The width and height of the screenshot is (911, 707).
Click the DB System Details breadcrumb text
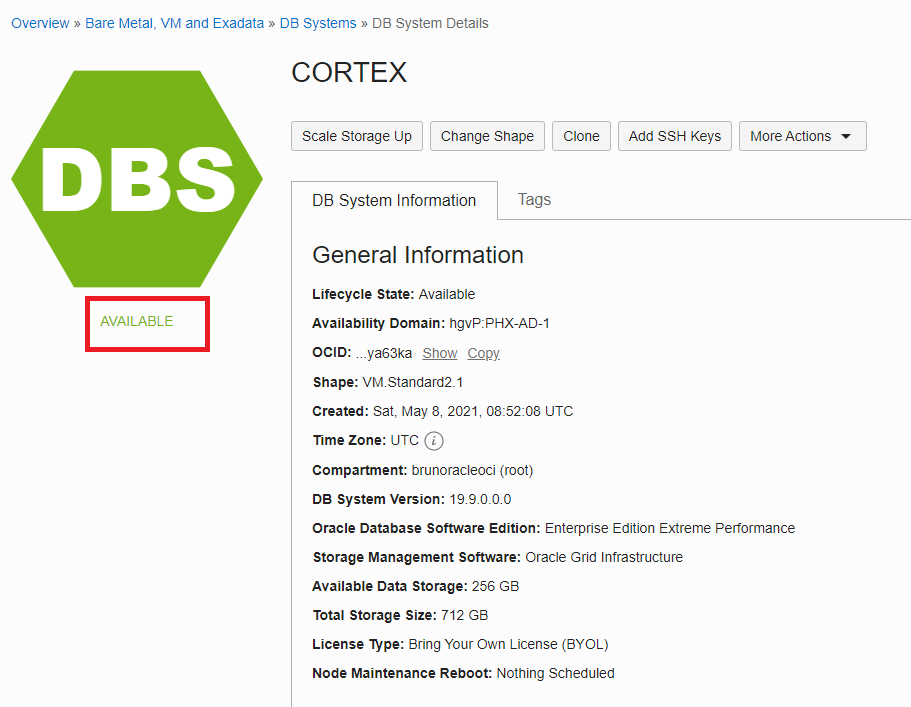[x=430, y=23]
